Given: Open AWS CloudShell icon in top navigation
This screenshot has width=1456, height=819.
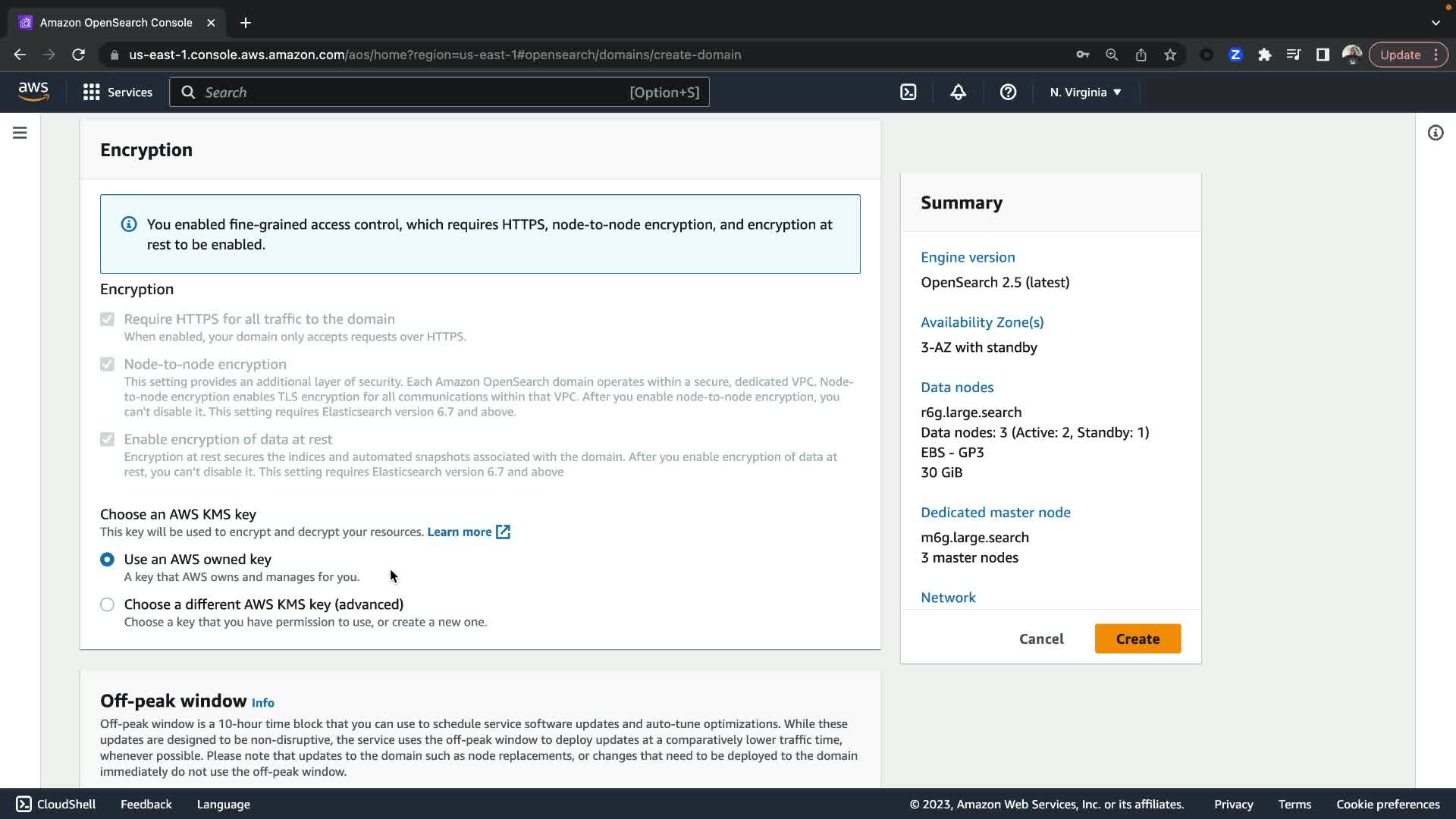Looking at the screenshot, I should [x=908, y=93].
